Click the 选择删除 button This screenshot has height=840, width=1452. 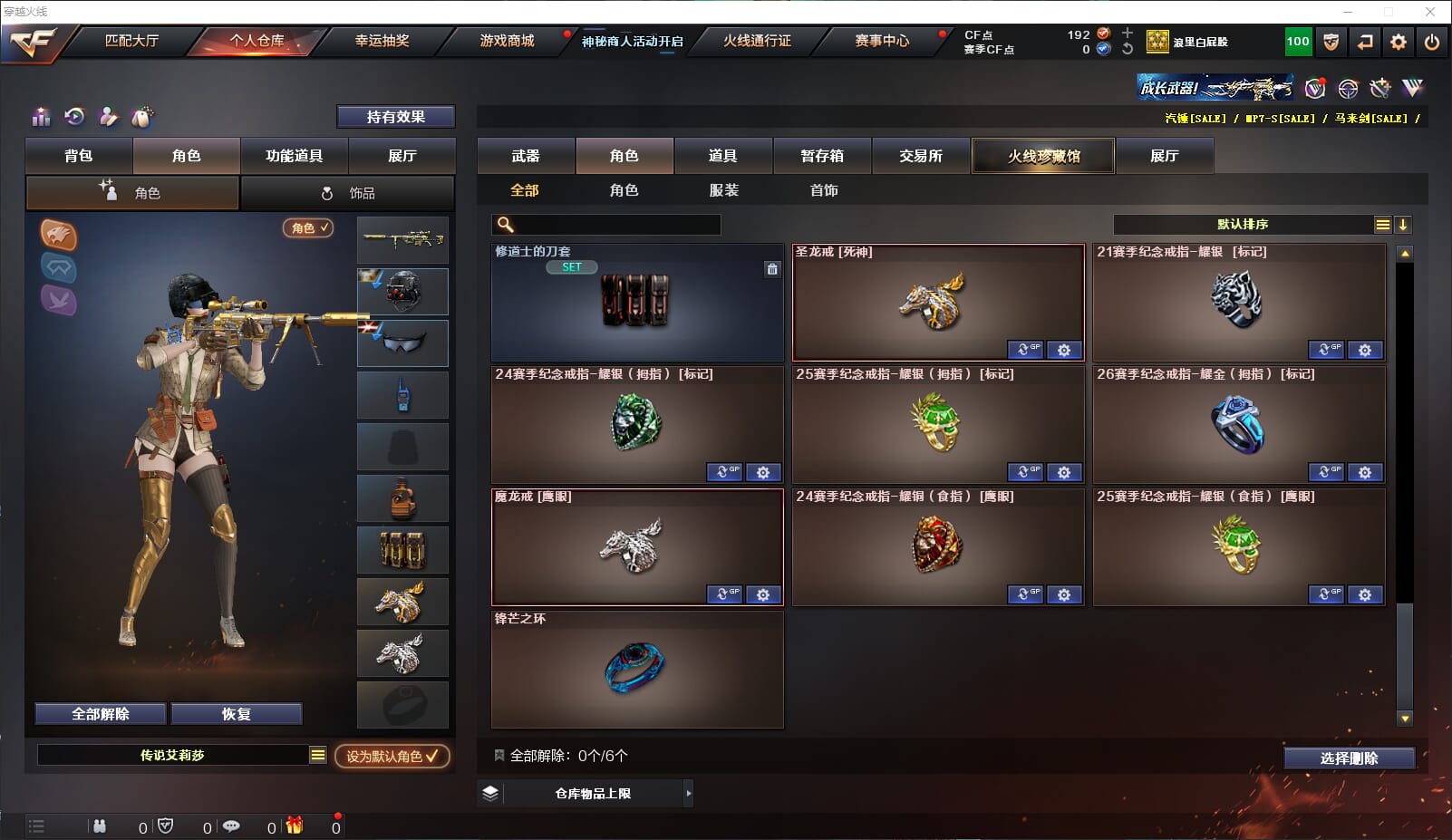click(1350, 758)
